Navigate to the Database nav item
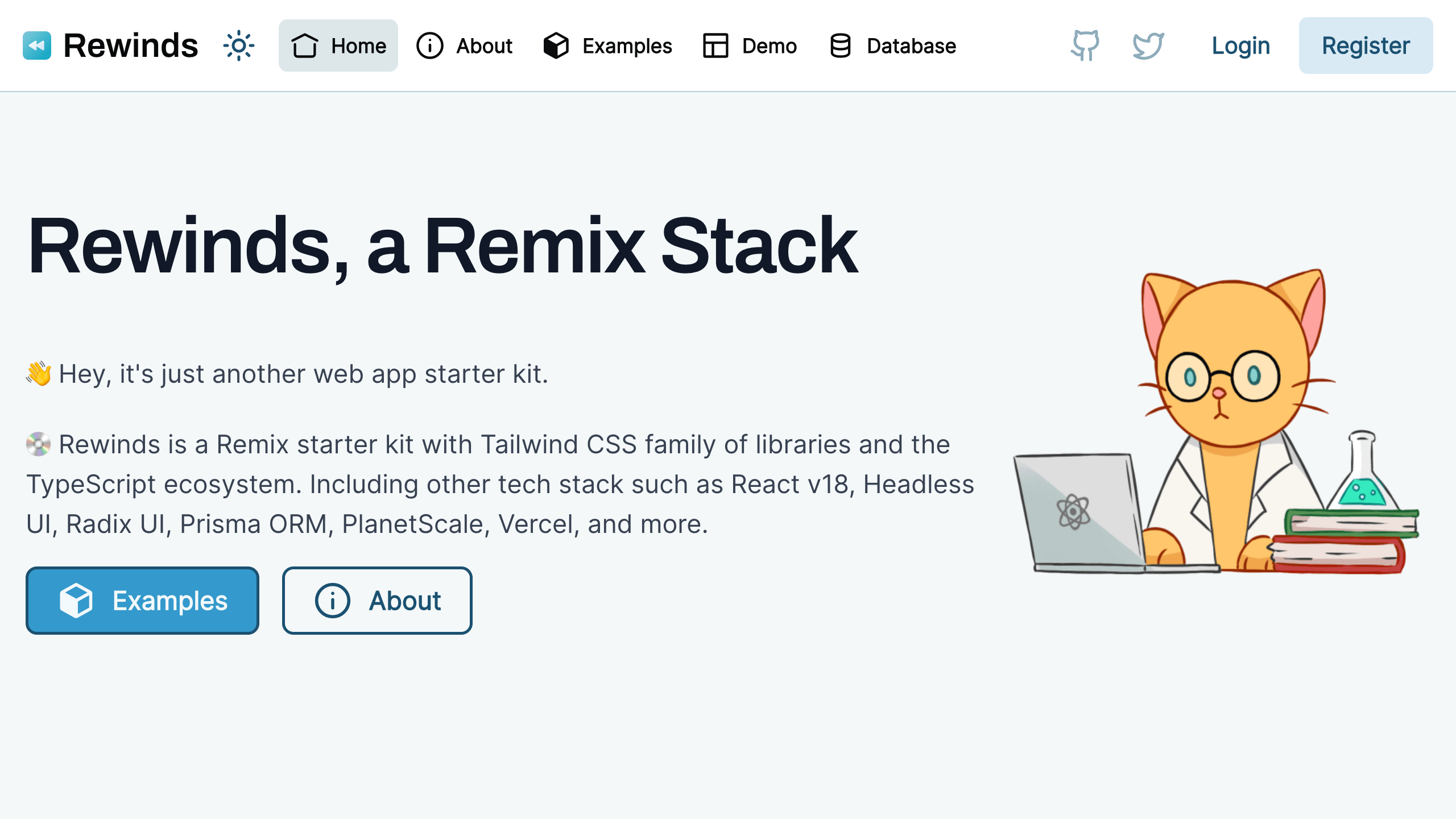Screen dimensions: 1456x819 point(911,45)
